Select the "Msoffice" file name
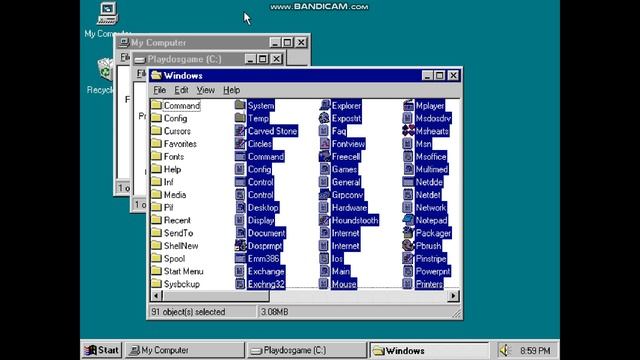640x360 pixels. pos(431,156)
